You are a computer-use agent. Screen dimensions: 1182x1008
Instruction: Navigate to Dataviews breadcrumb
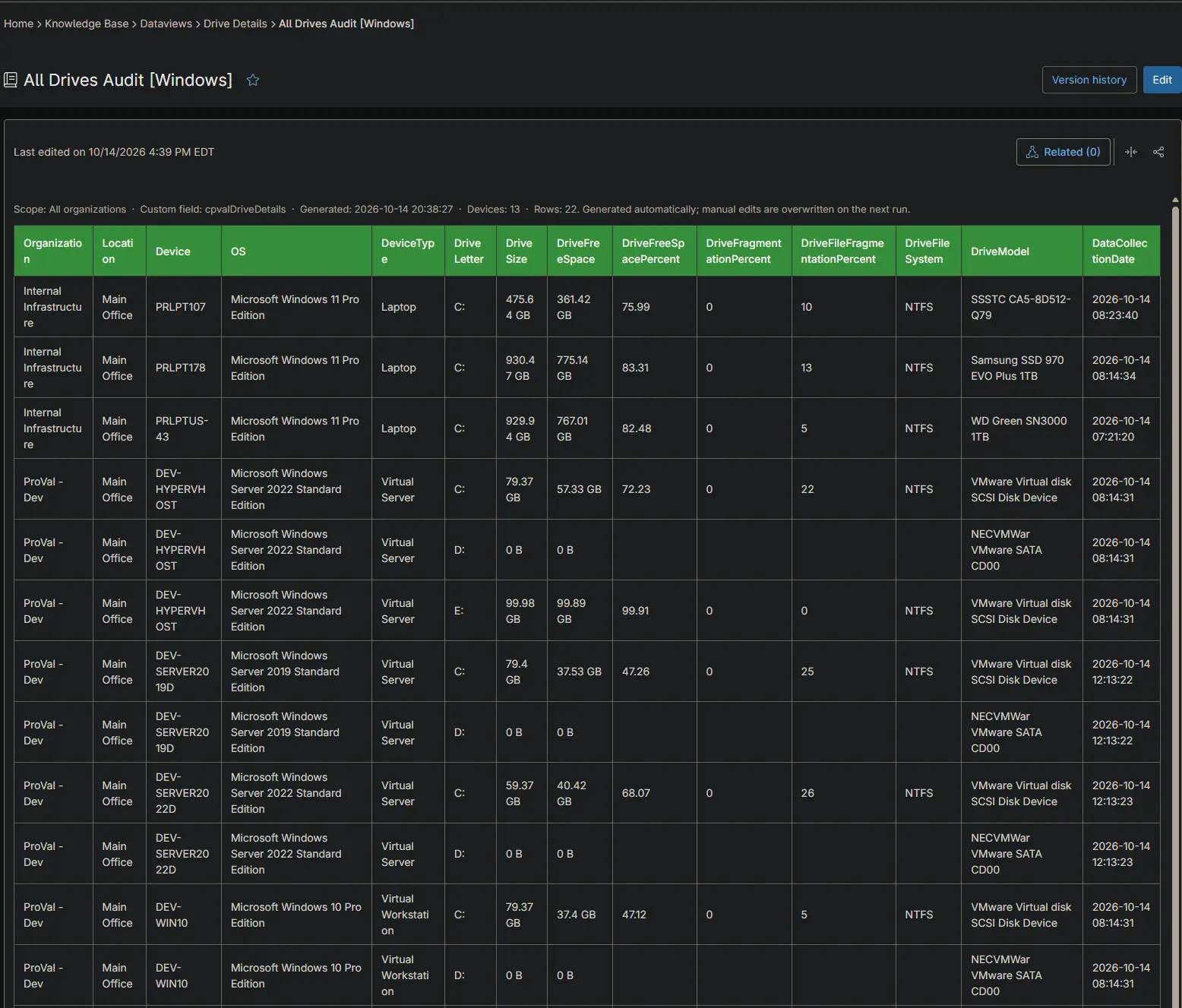(x=166, y=24)
